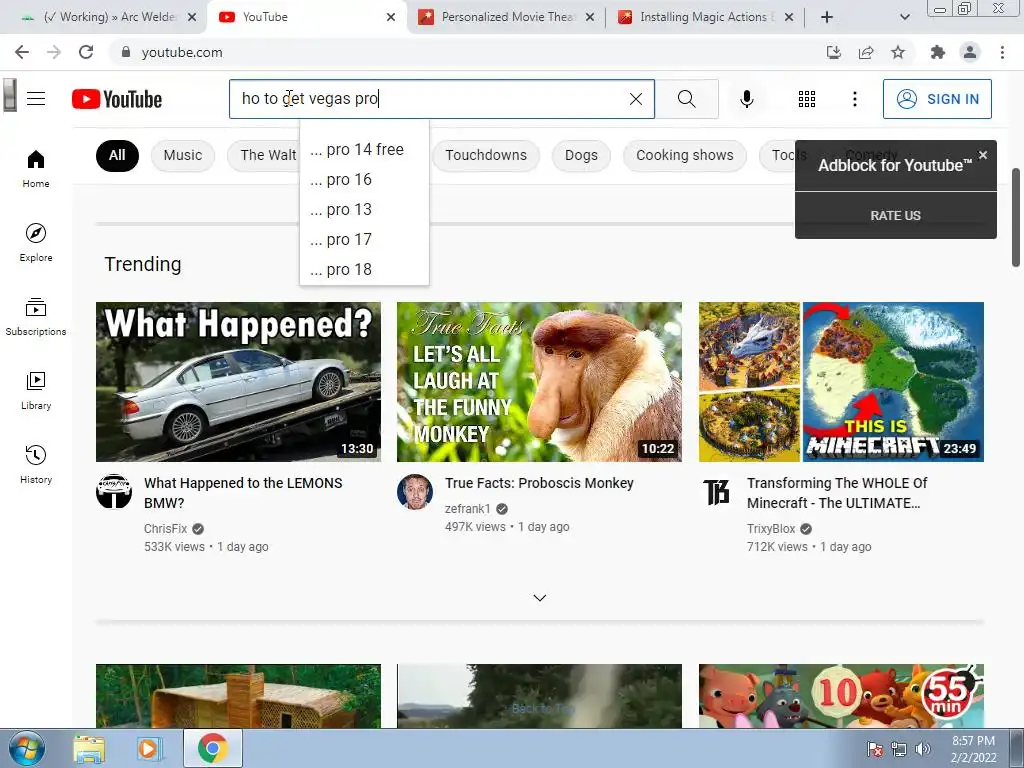Viewport: 1024px width, 768px height.
Task: Expand Trending section with down chevron
Action: (539, 598)
